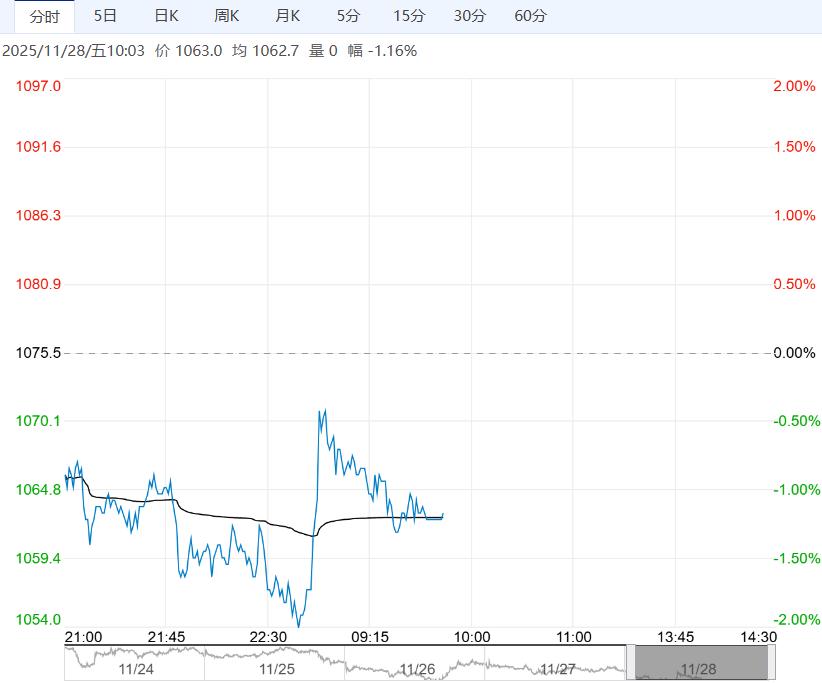Viewport: 822px width, 683px height.
Task: Switch to the 5日 five-day chart tab
Action: point(106,16)
